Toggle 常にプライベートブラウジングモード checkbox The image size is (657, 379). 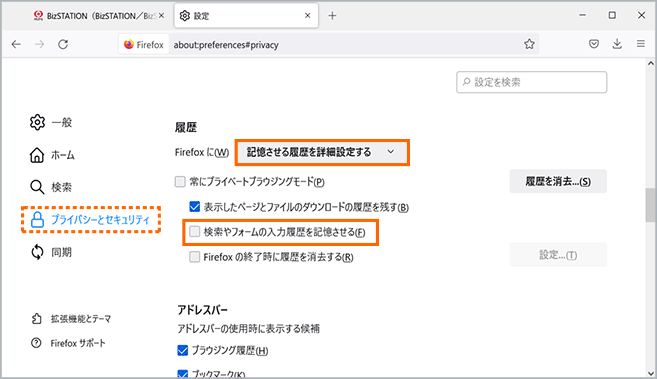180,181
